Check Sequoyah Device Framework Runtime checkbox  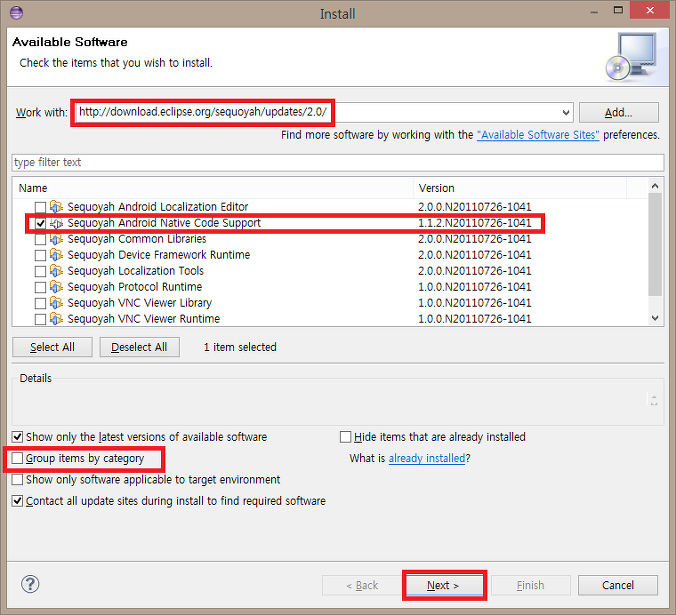pyautogui.click(x=40, y=255)
